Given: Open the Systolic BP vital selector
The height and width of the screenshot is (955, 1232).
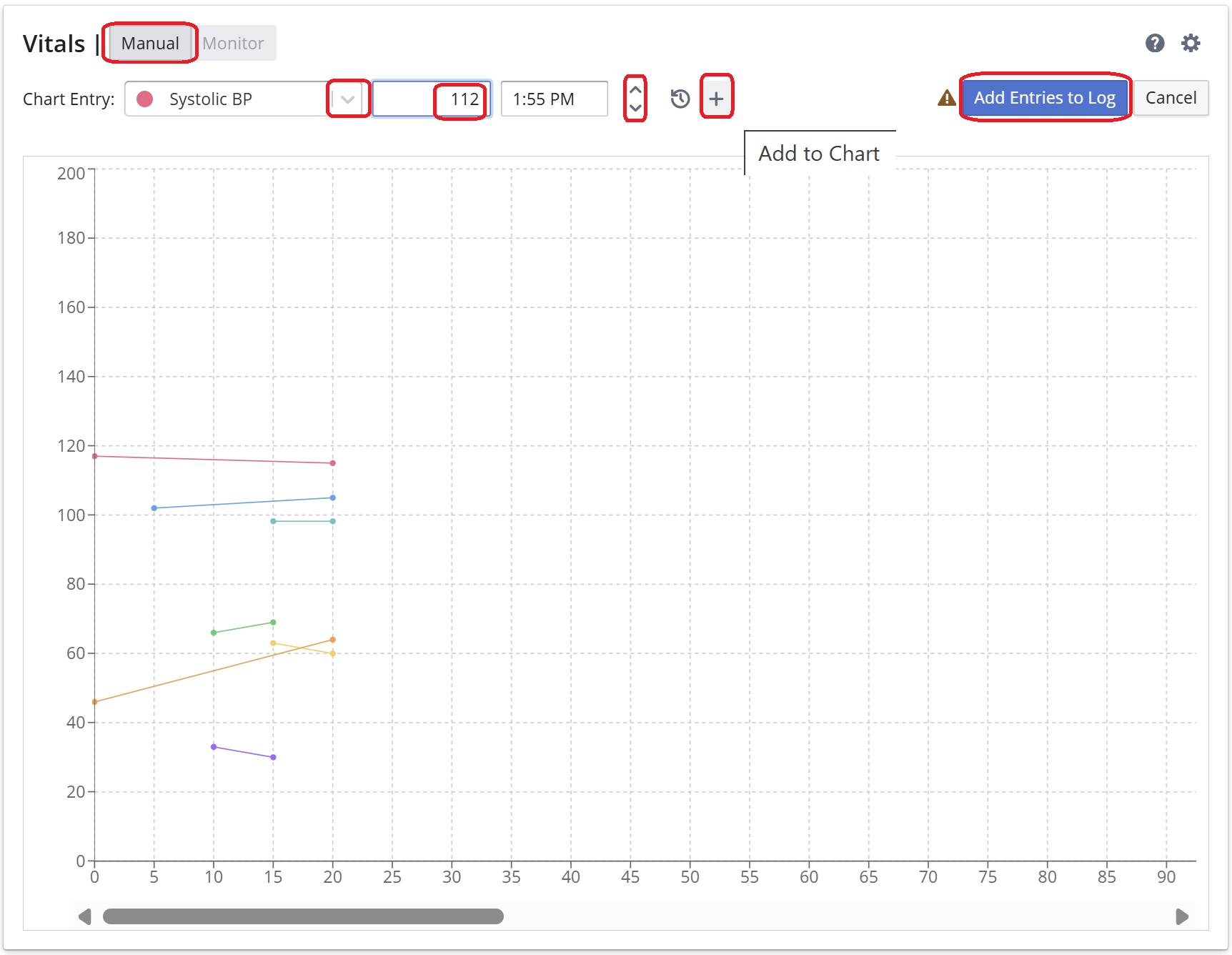Looking at the screenshot, I should pos(229,99).
